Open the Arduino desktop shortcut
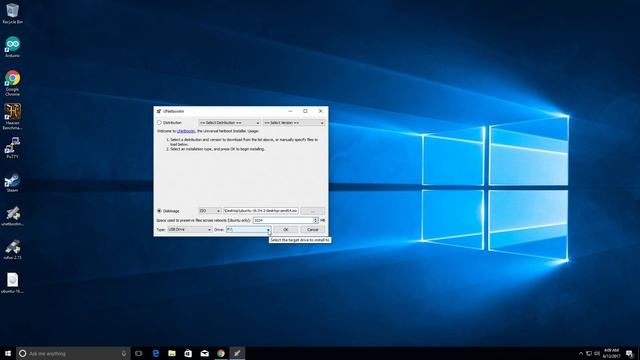The width and height of the screenshot is (640, 360). pos(12,47)
